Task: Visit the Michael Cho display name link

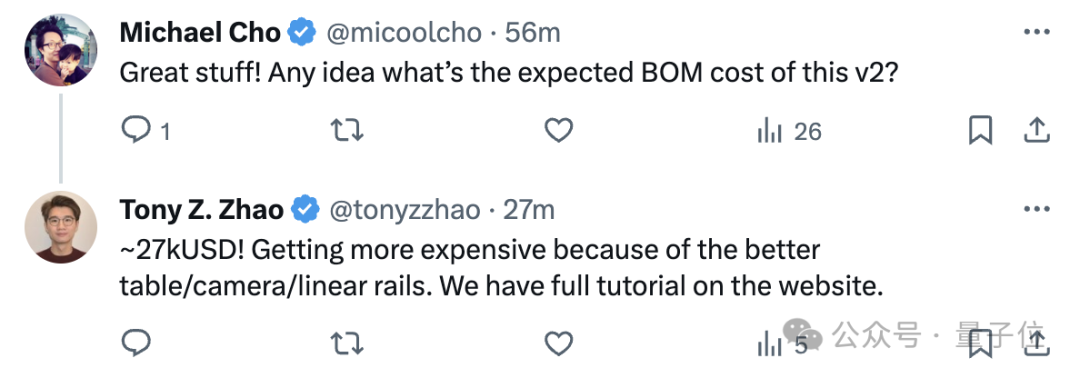Action: 200,32
